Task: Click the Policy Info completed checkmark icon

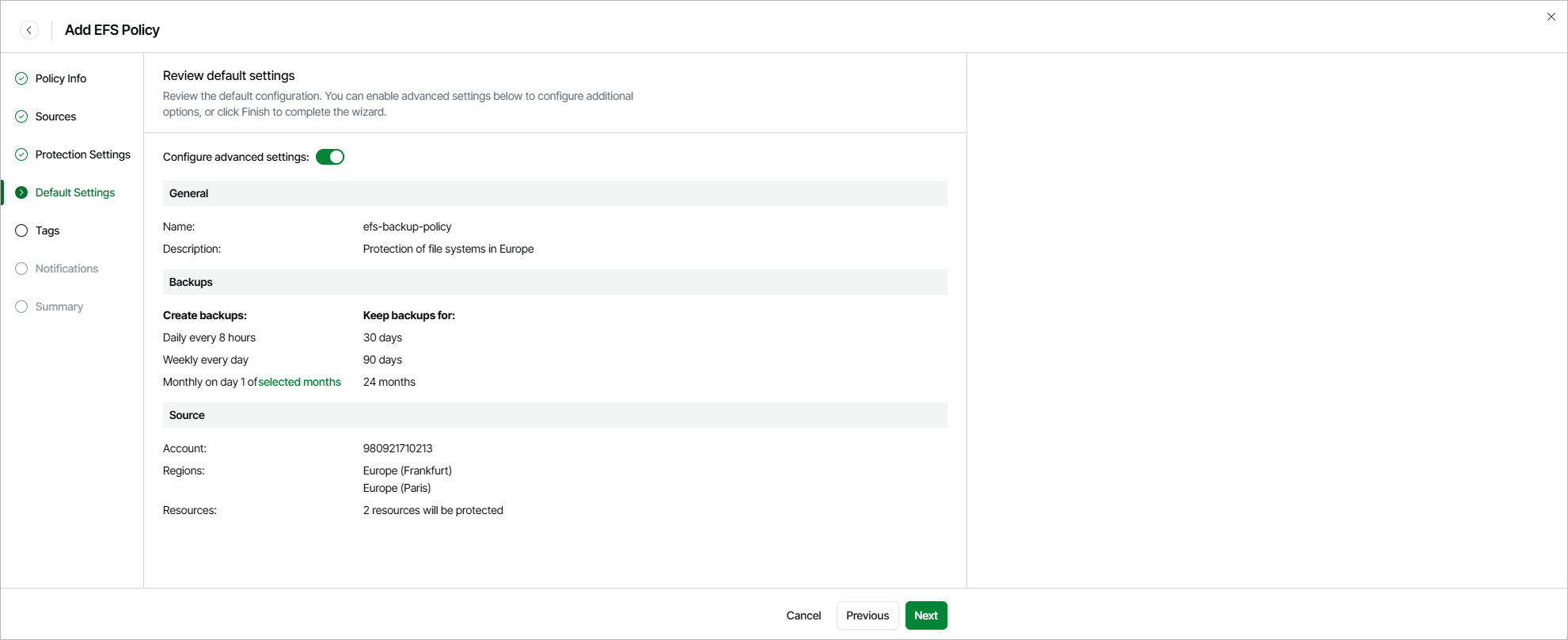Action: pos(21,78)
